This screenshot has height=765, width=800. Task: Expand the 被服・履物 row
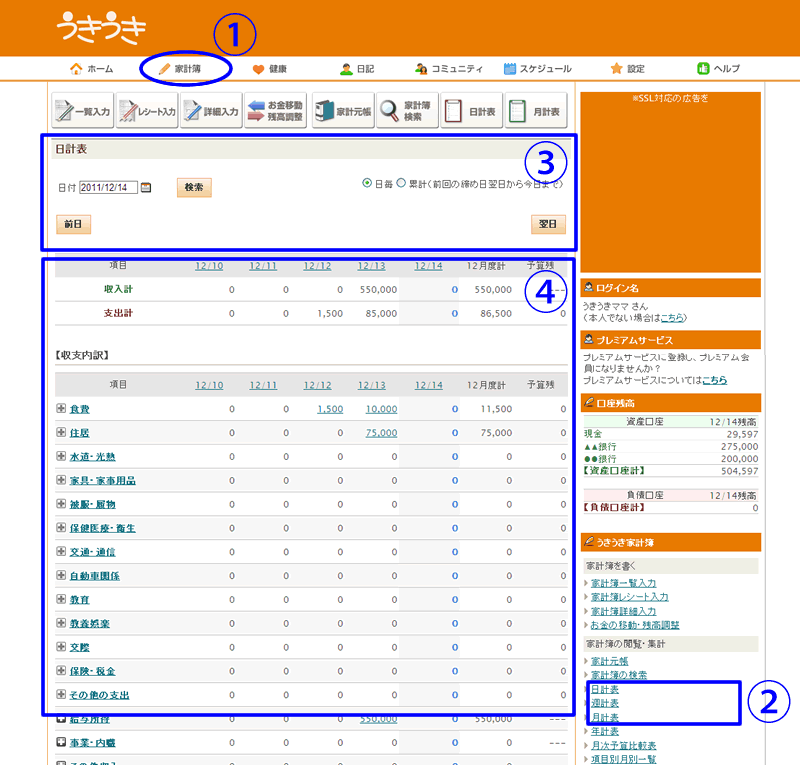[61, 504]
